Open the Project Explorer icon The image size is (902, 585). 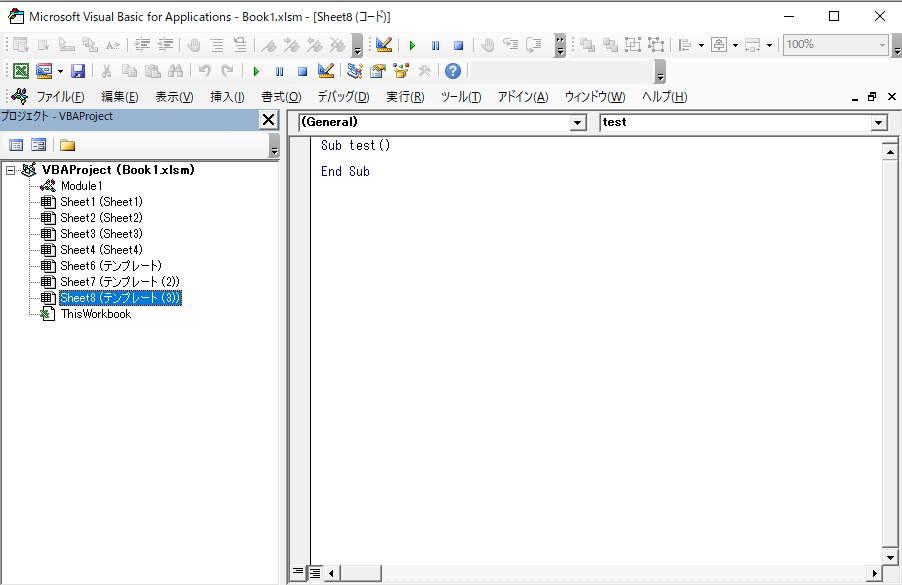tap(354, 71)
